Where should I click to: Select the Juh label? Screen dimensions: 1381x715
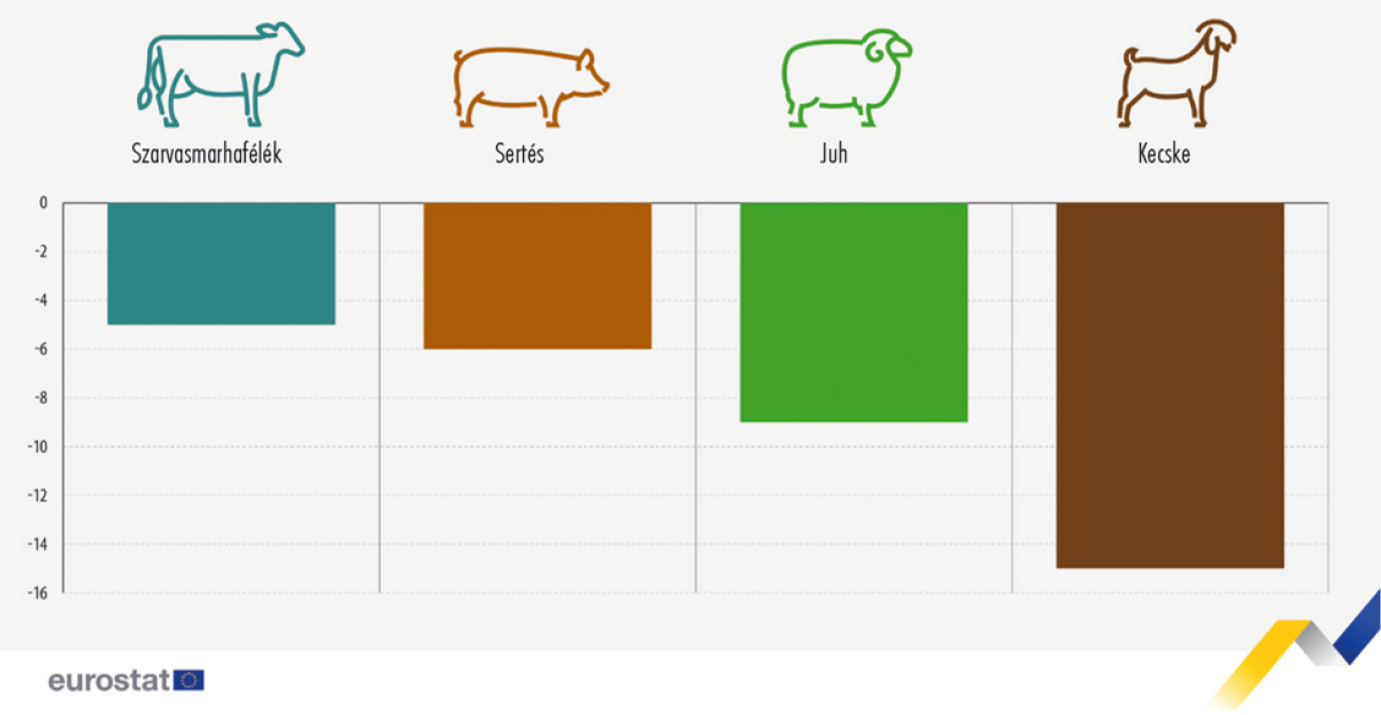pyautogui.click(x=833, y=155)
